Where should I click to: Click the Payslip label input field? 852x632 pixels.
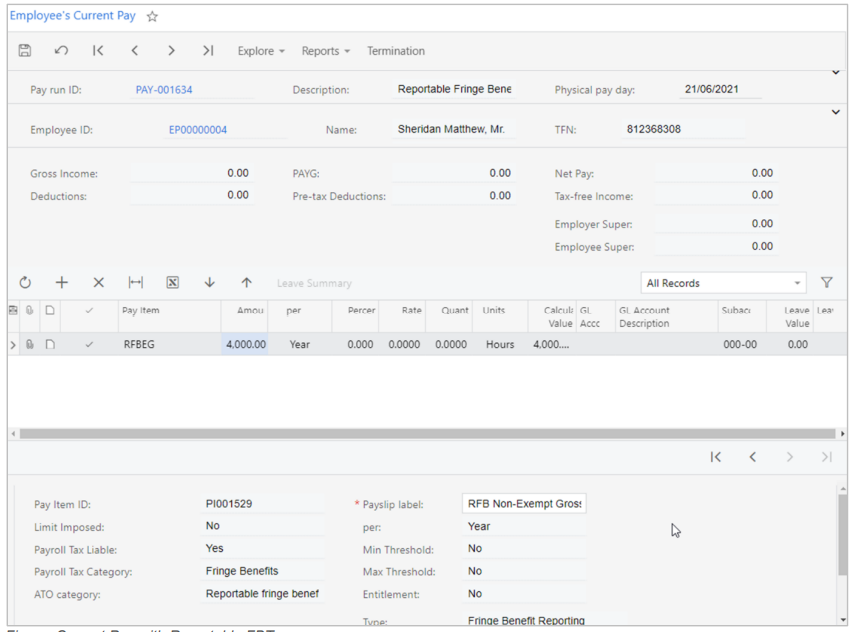(524, 504)
